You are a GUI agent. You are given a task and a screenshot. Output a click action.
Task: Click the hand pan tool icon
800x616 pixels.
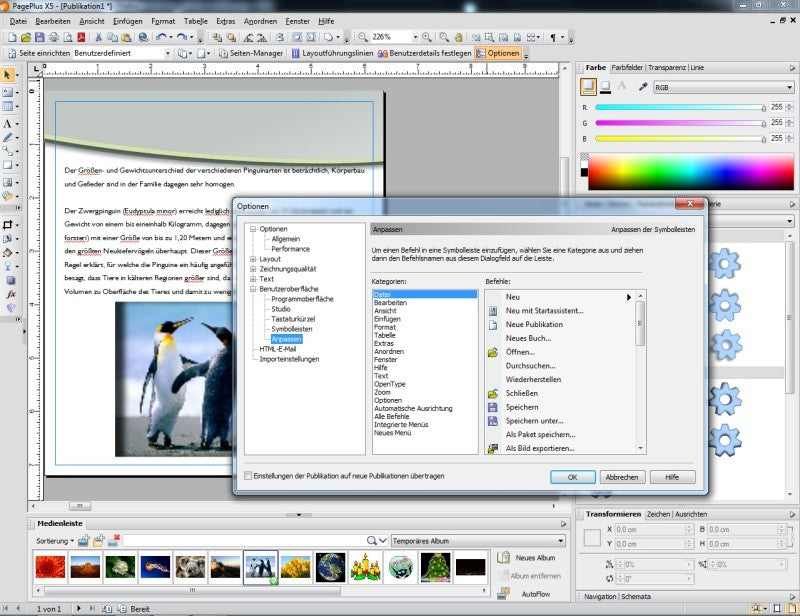tap(459, 37)
